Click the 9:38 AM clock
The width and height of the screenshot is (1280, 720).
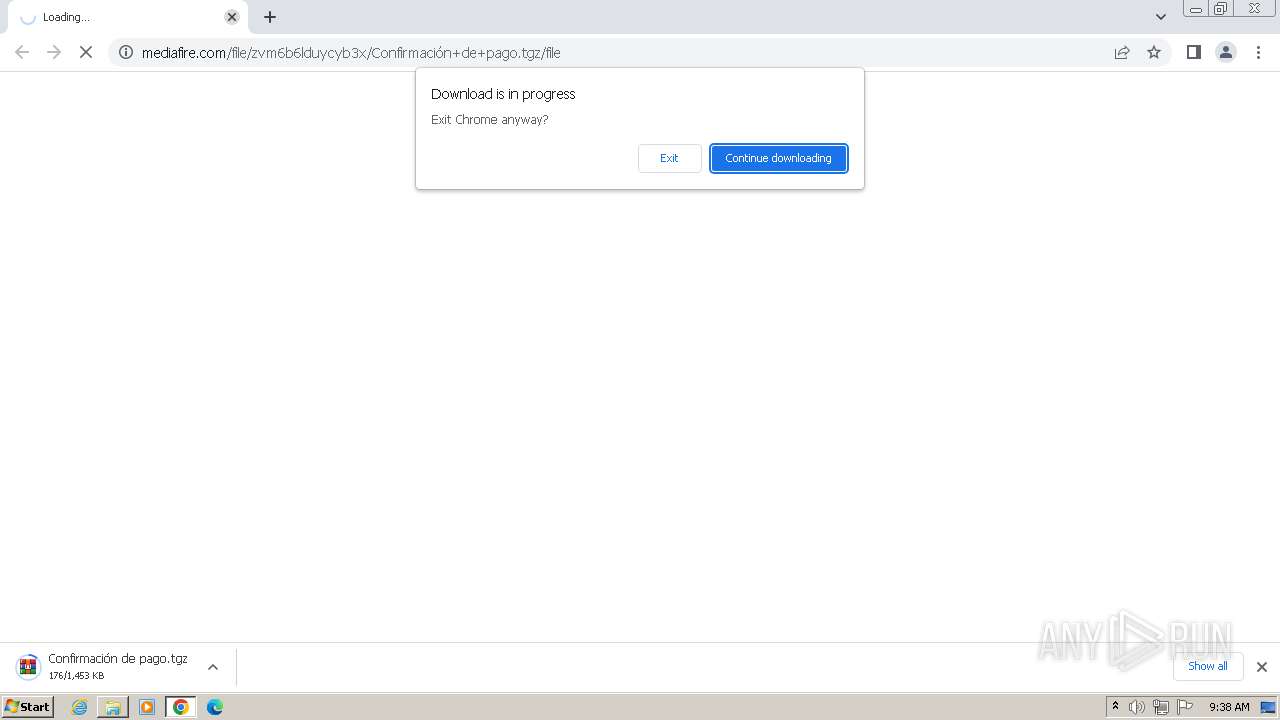[x=1229, y=707]
